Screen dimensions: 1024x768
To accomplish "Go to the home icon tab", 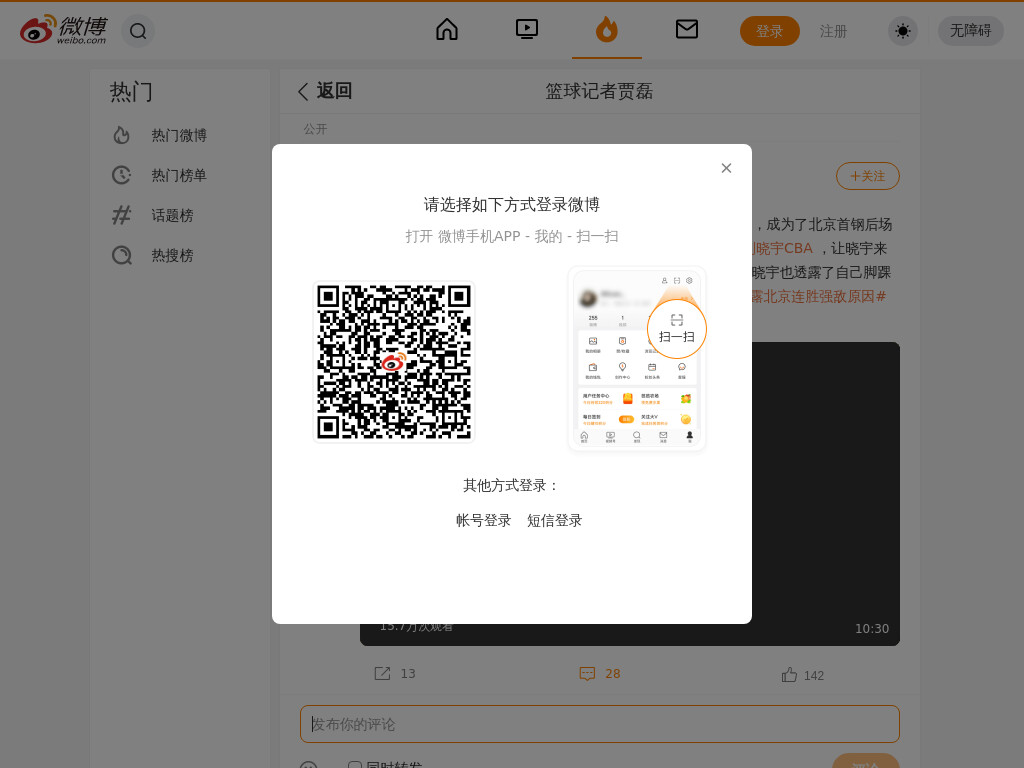I will 447,29.
